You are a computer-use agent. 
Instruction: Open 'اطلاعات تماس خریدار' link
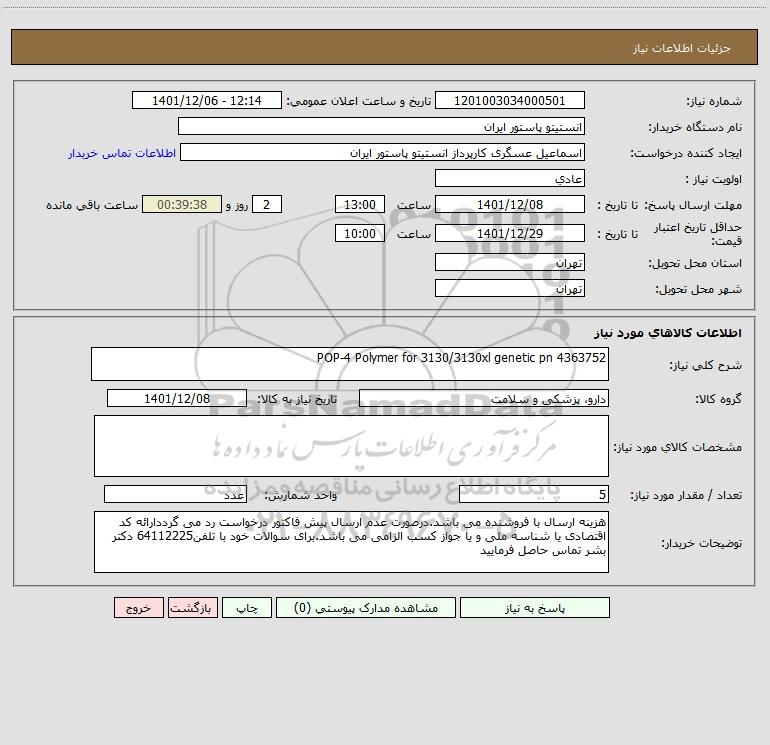pyautogui.click(x=122, y=153)
